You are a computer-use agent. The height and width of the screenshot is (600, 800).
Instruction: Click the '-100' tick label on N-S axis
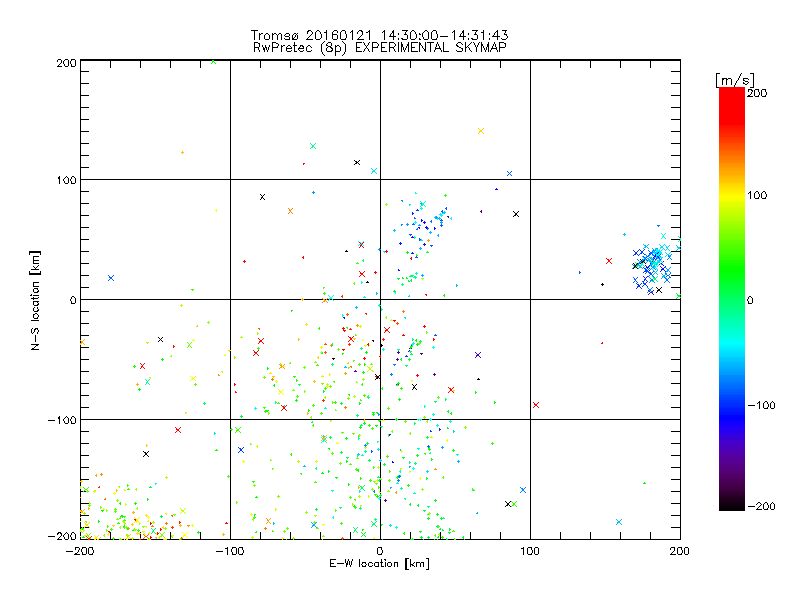(62, 420)
